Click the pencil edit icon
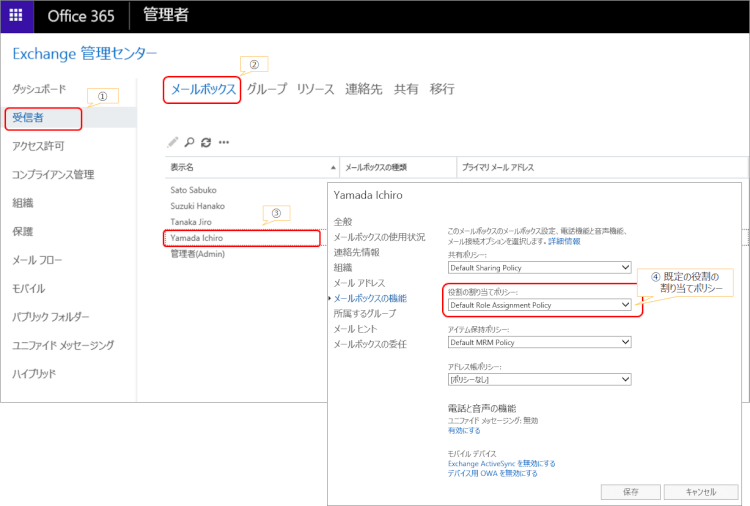Image resolution: width=750 pixels, height=506 pixels. pos(173,142)
